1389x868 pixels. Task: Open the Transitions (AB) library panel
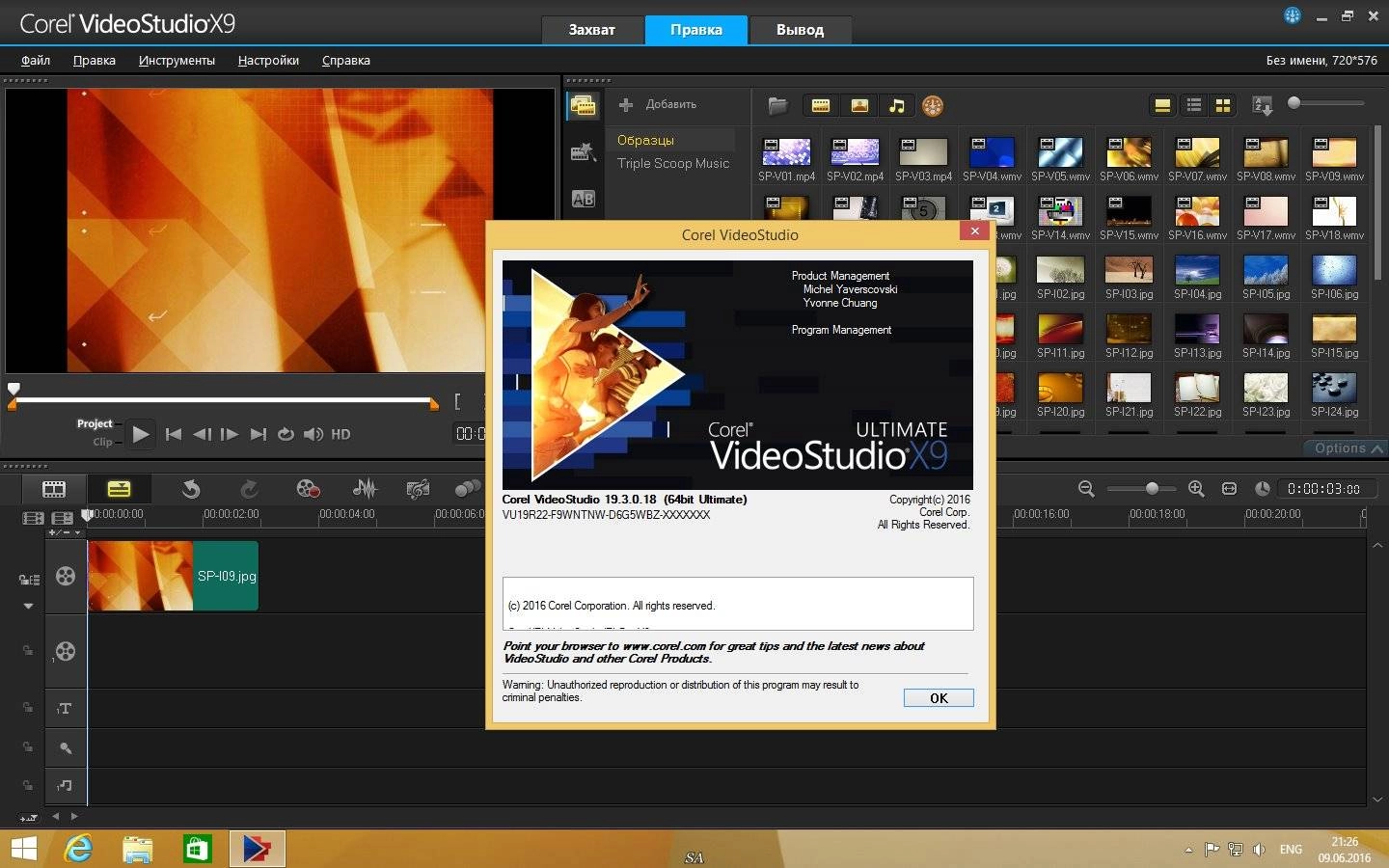click(x=583, y=199)
